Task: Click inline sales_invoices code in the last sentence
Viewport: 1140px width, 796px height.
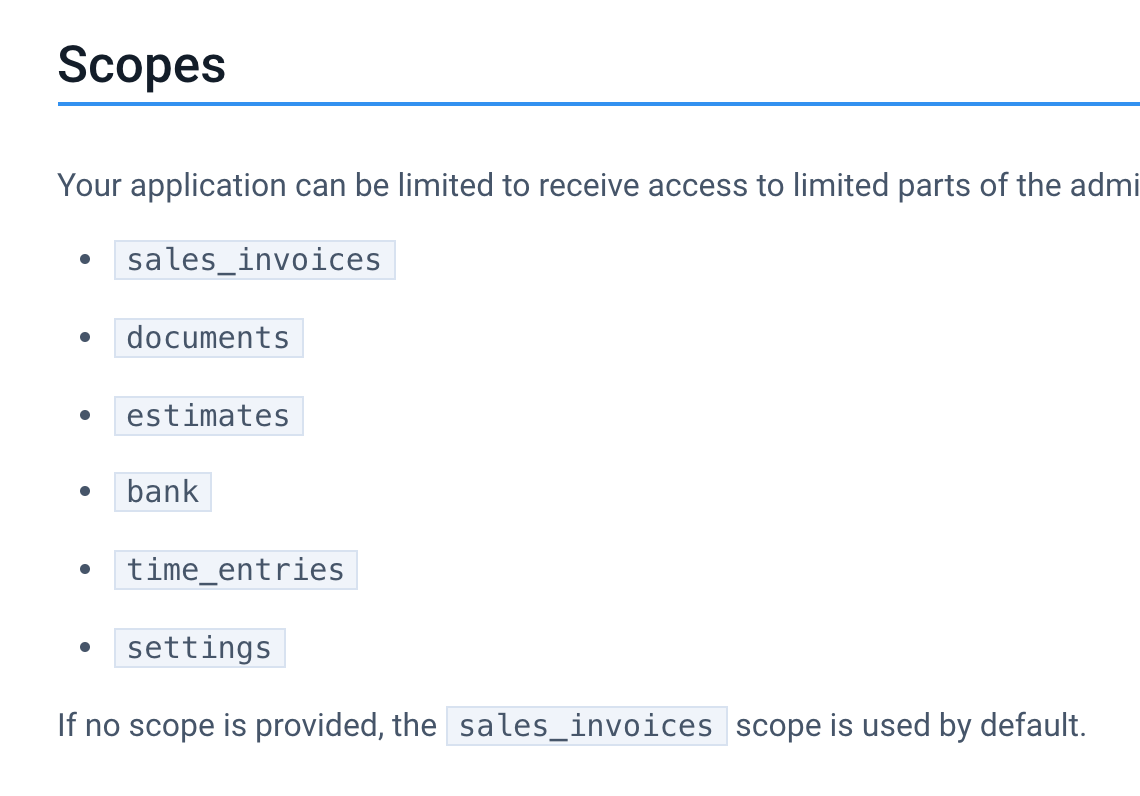Action: (x=587, y=726)
